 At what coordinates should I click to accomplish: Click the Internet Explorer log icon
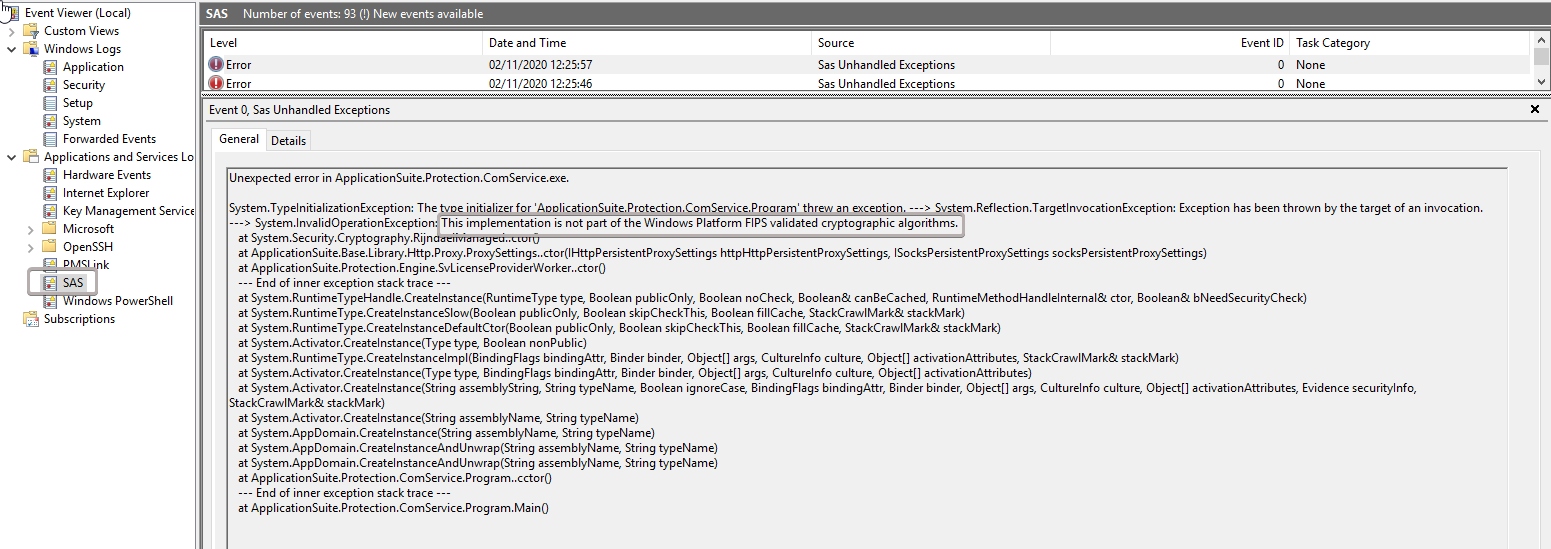[50, 193]
